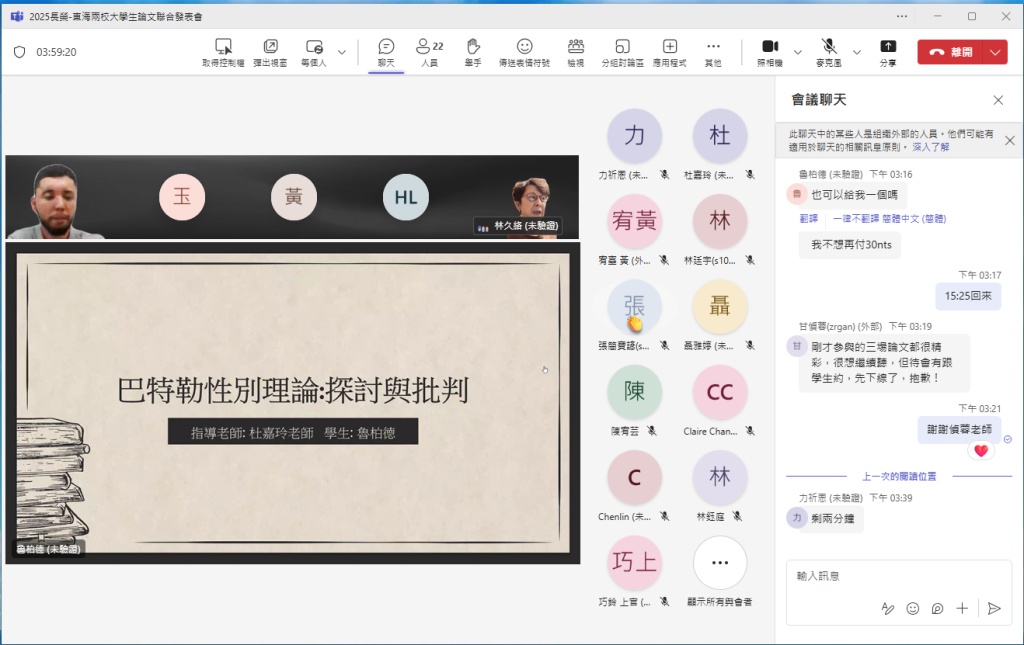Click the 上一次的閱讀位置 marker

point(899,477)
